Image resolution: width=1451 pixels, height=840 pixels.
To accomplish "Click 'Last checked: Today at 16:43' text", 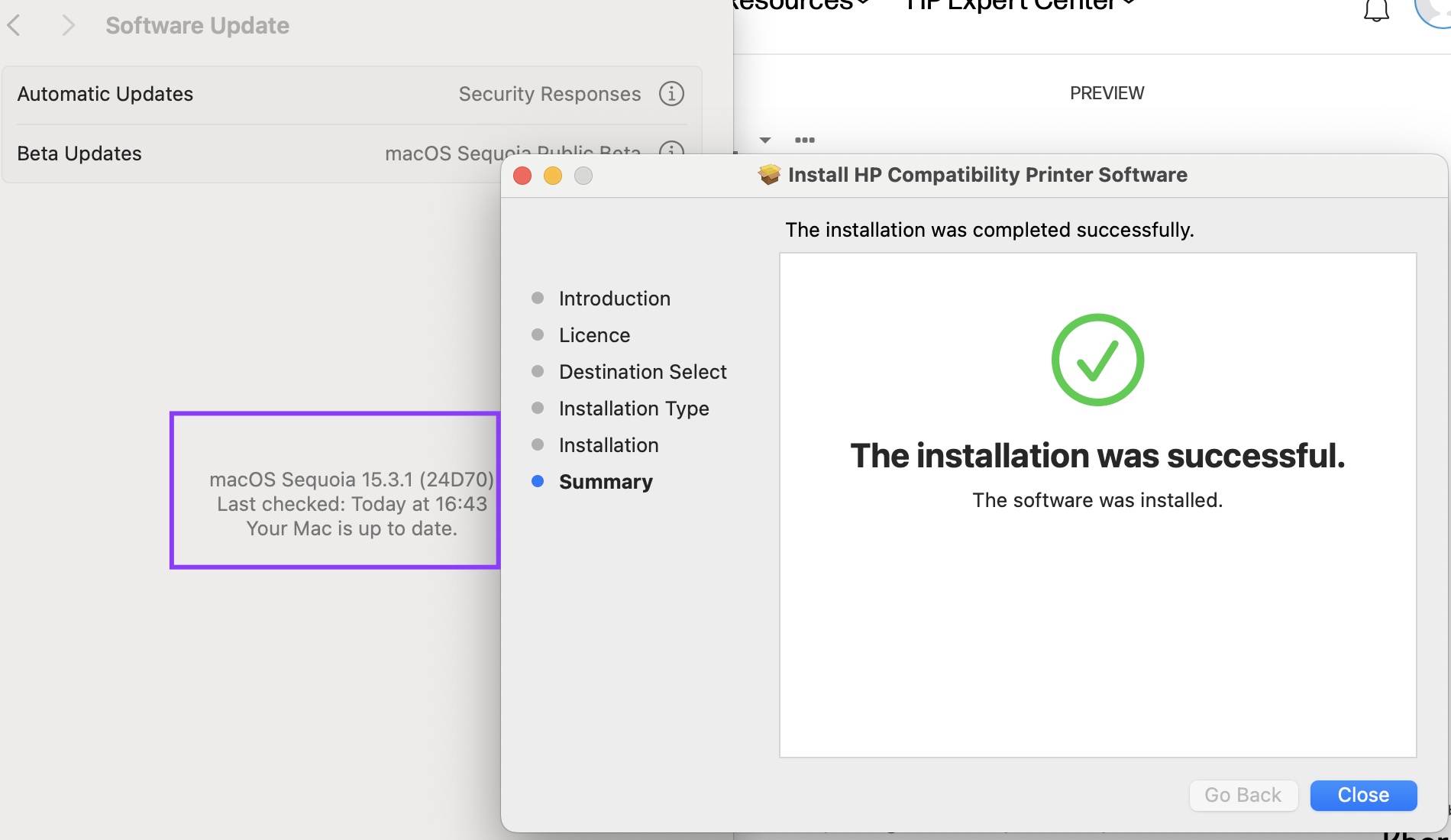I will pyautogui.click(x=352, y=504).
